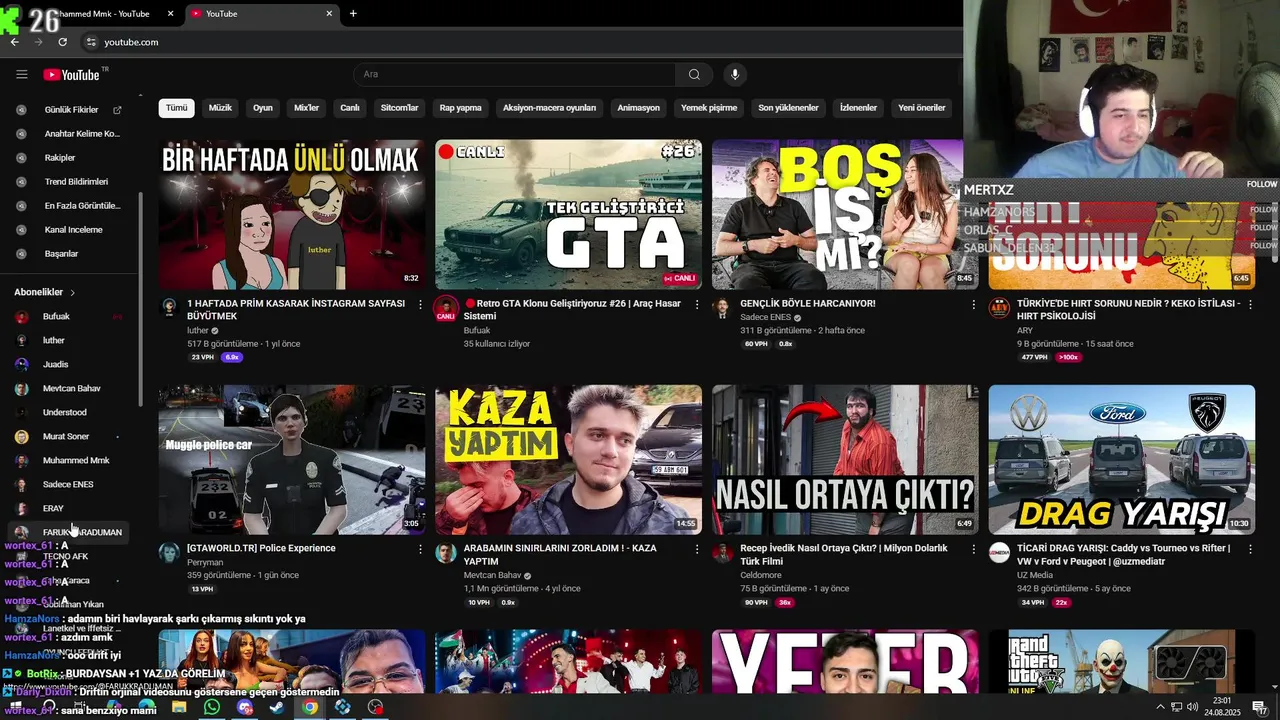Click the icon beside Trend Bildirimleri
Screen dimensions: 1280x720
click(x=21, y=182)
